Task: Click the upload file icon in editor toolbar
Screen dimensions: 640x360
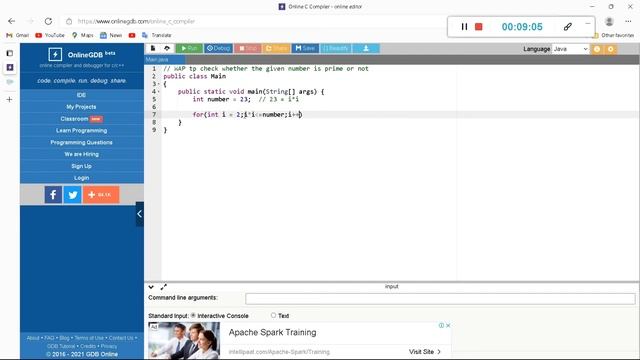Action: tap(167, 48)
